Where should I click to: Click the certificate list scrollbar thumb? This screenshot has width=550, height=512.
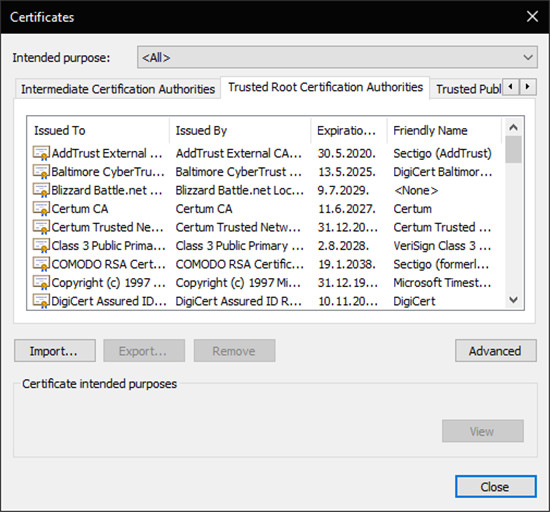click(x=513, y=150)
